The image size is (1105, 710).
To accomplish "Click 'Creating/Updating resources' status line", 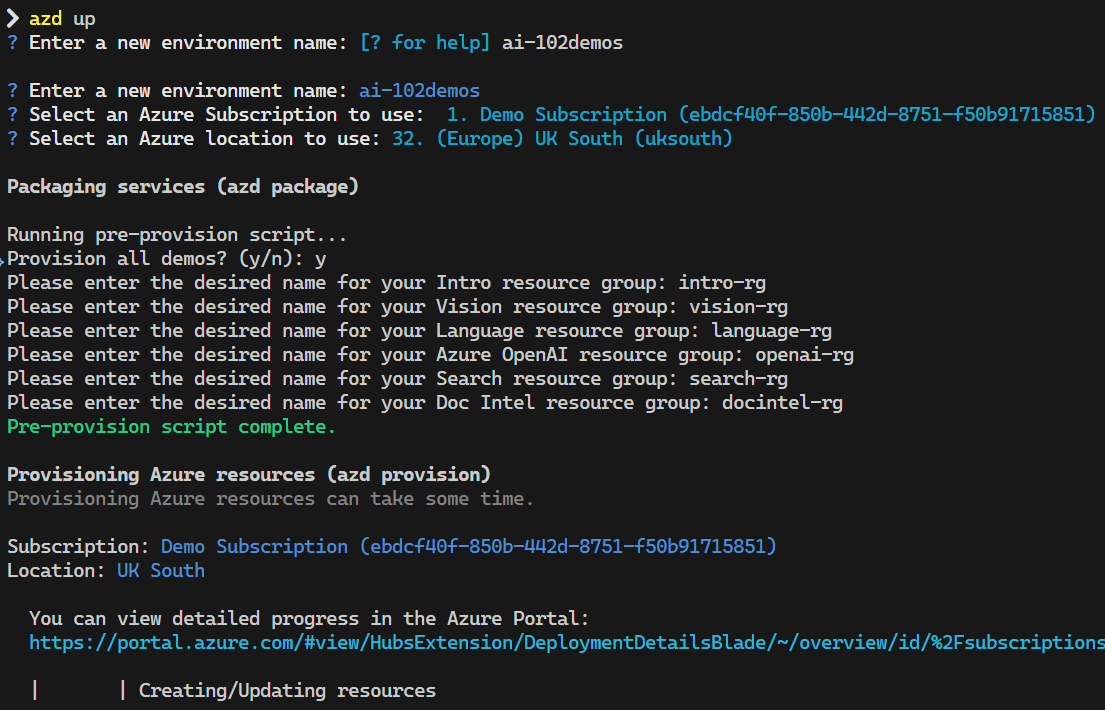I will [287, 690].
